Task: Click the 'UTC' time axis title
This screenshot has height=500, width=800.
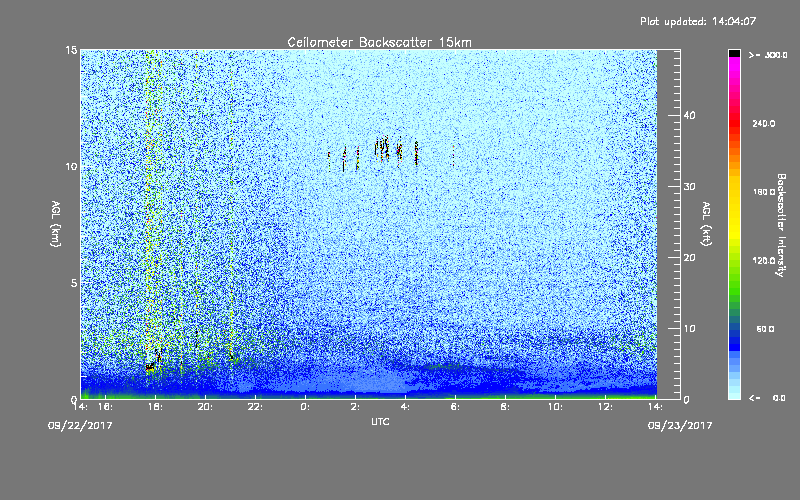Action: [x=380, y=421]
